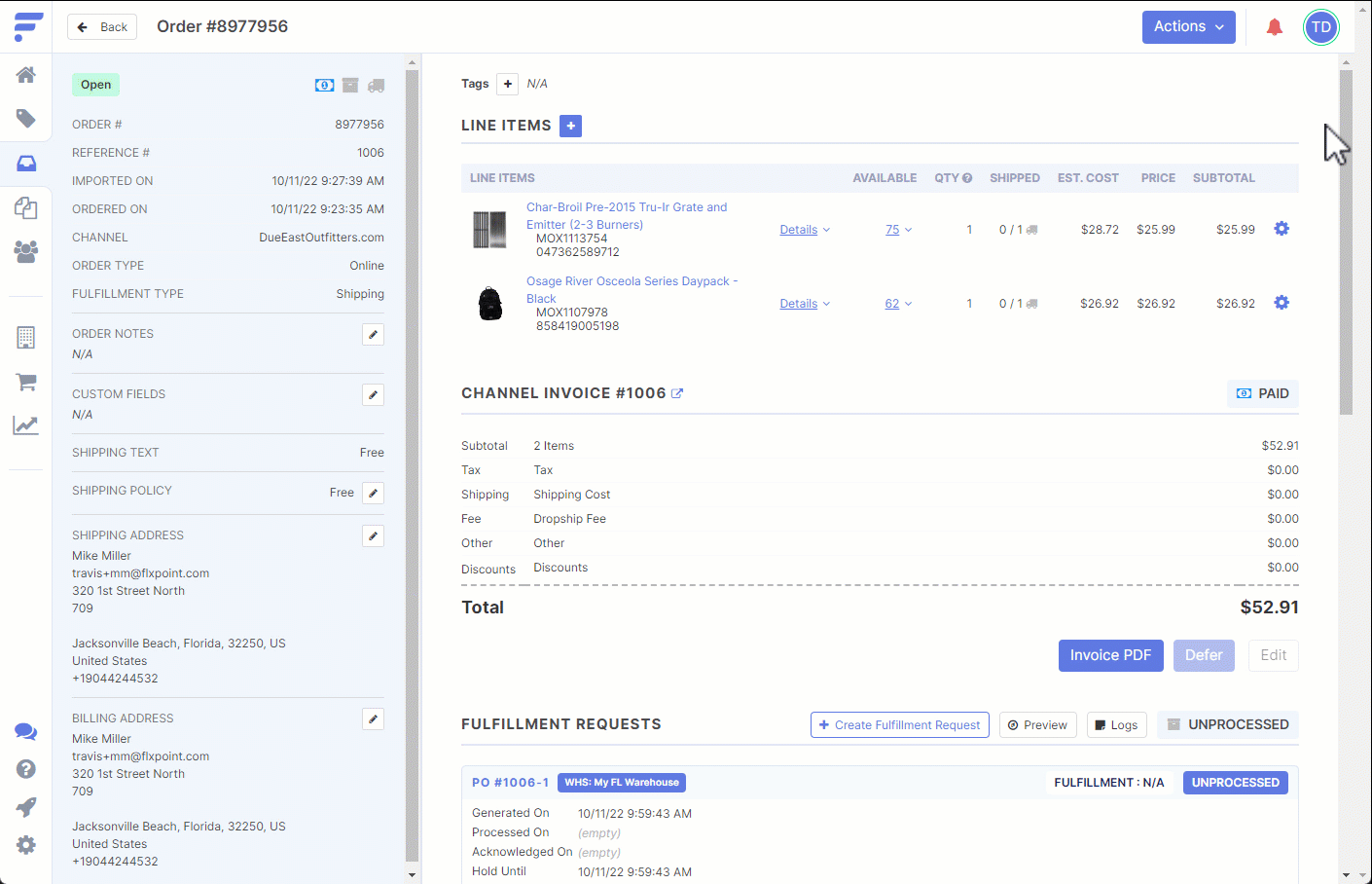Image resolution: width=1372 pixels, height=884 pixels.
Task: Click the PAID invoice status badge
Action: pyautogui.click(x=1262, y=393)
